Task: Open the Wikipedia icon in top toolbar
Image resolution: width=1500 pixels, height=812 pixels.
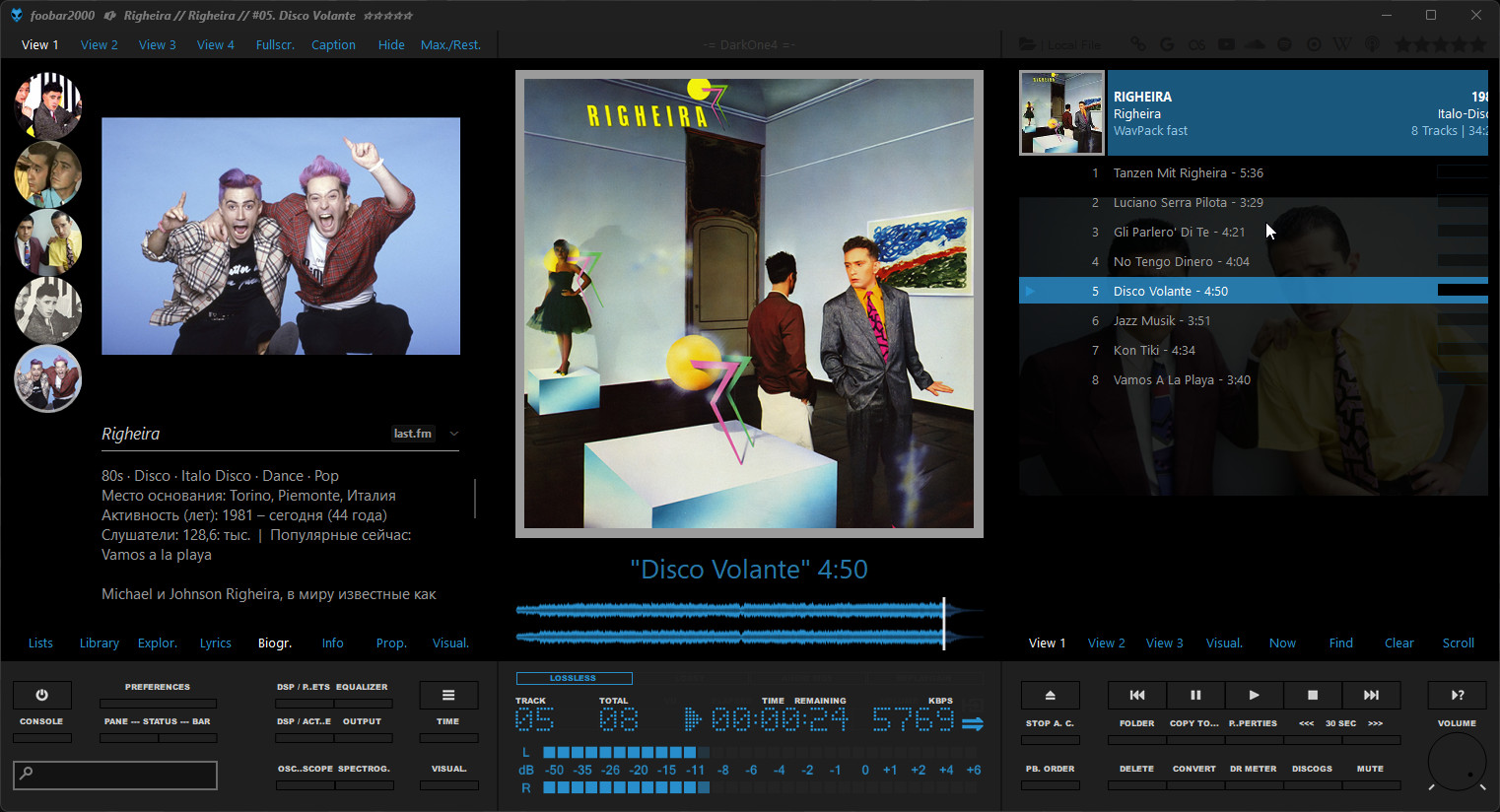Action: pyautogui.click(x=1342, y=45)
